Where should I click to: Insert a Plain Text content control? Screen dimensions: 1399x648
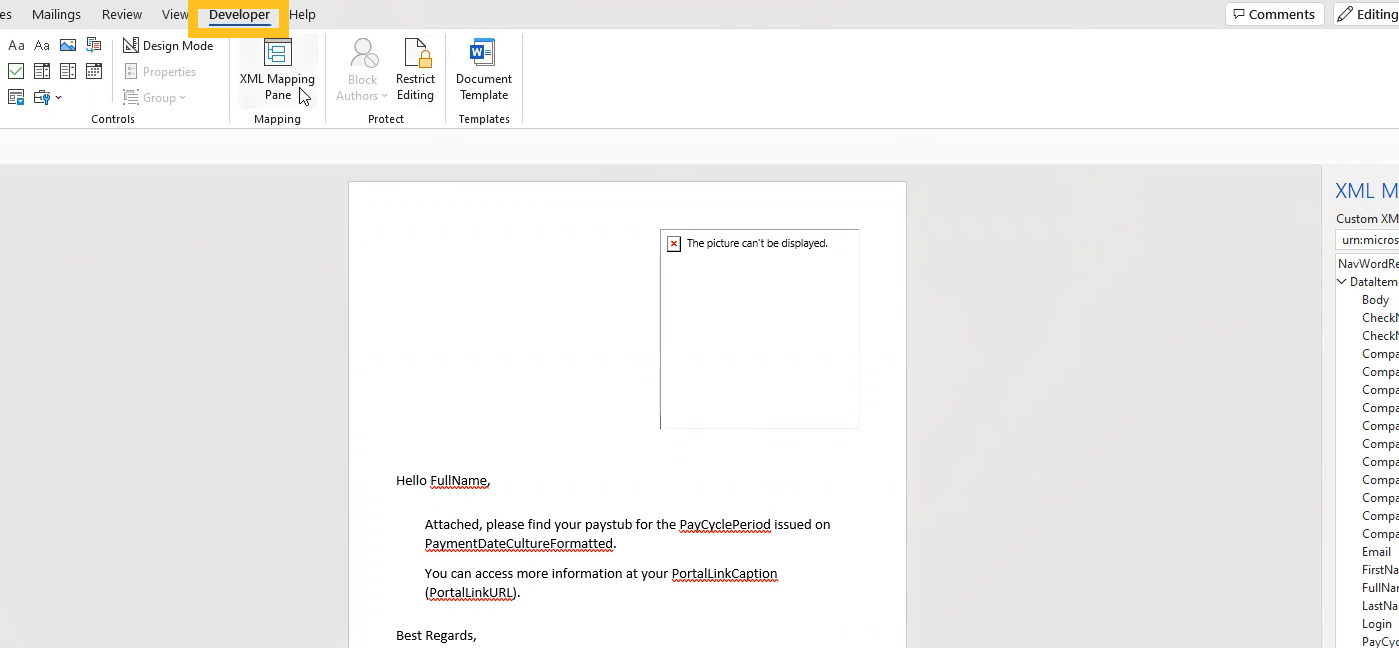pos(42,45)
